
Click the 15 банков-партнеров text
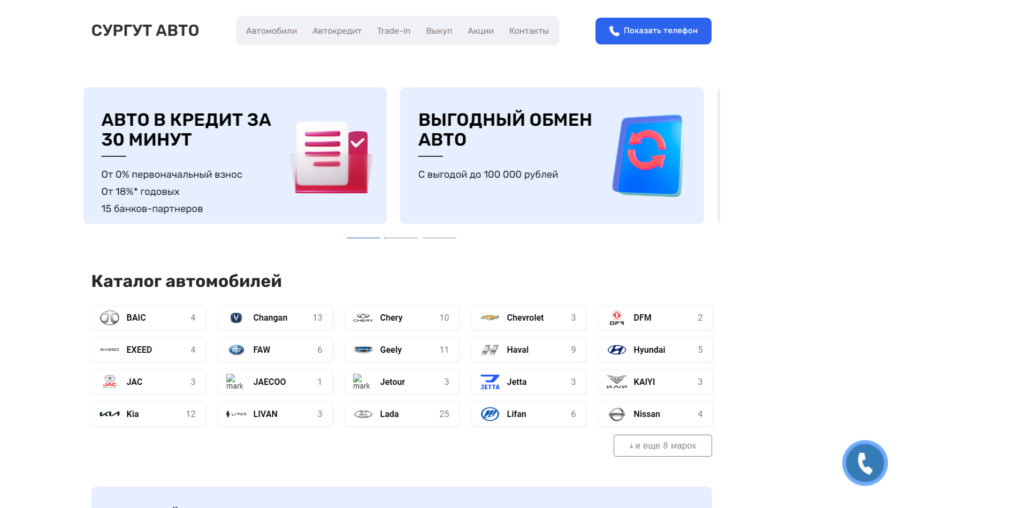tap(152, 209)
